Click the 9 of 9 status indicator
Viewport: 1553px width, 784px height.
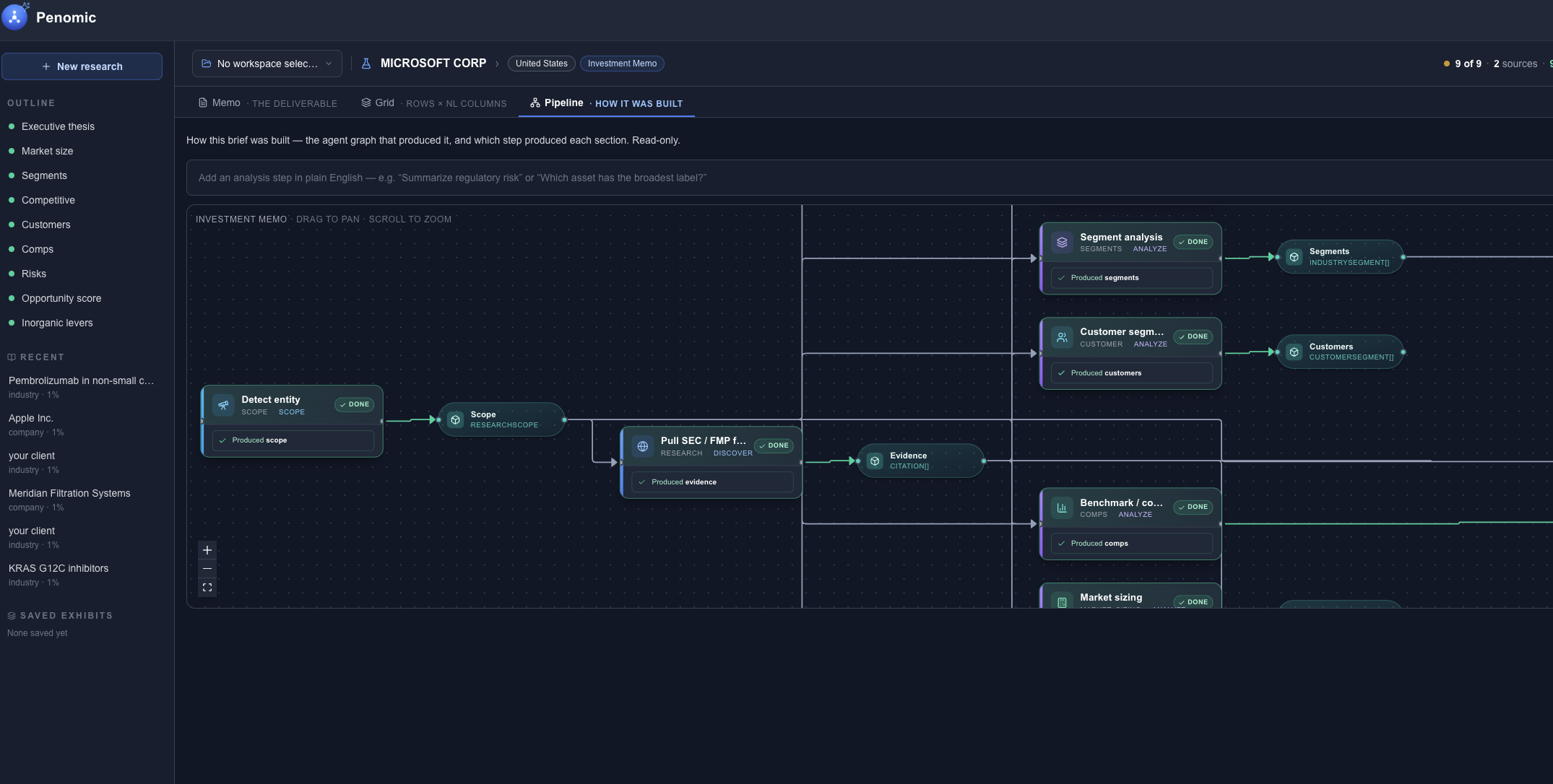pyautogui.click(x=1463, y=64)
